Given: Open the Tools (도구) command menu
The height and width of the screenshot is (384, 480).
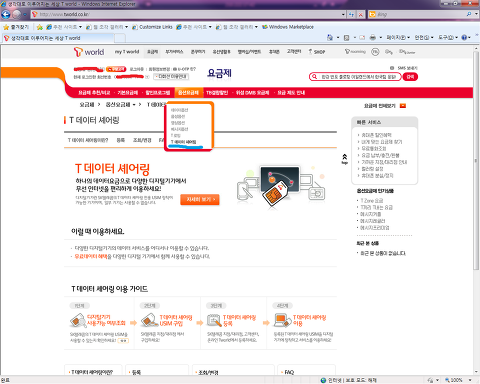Looking at the screenshot, I should point(448,38).
